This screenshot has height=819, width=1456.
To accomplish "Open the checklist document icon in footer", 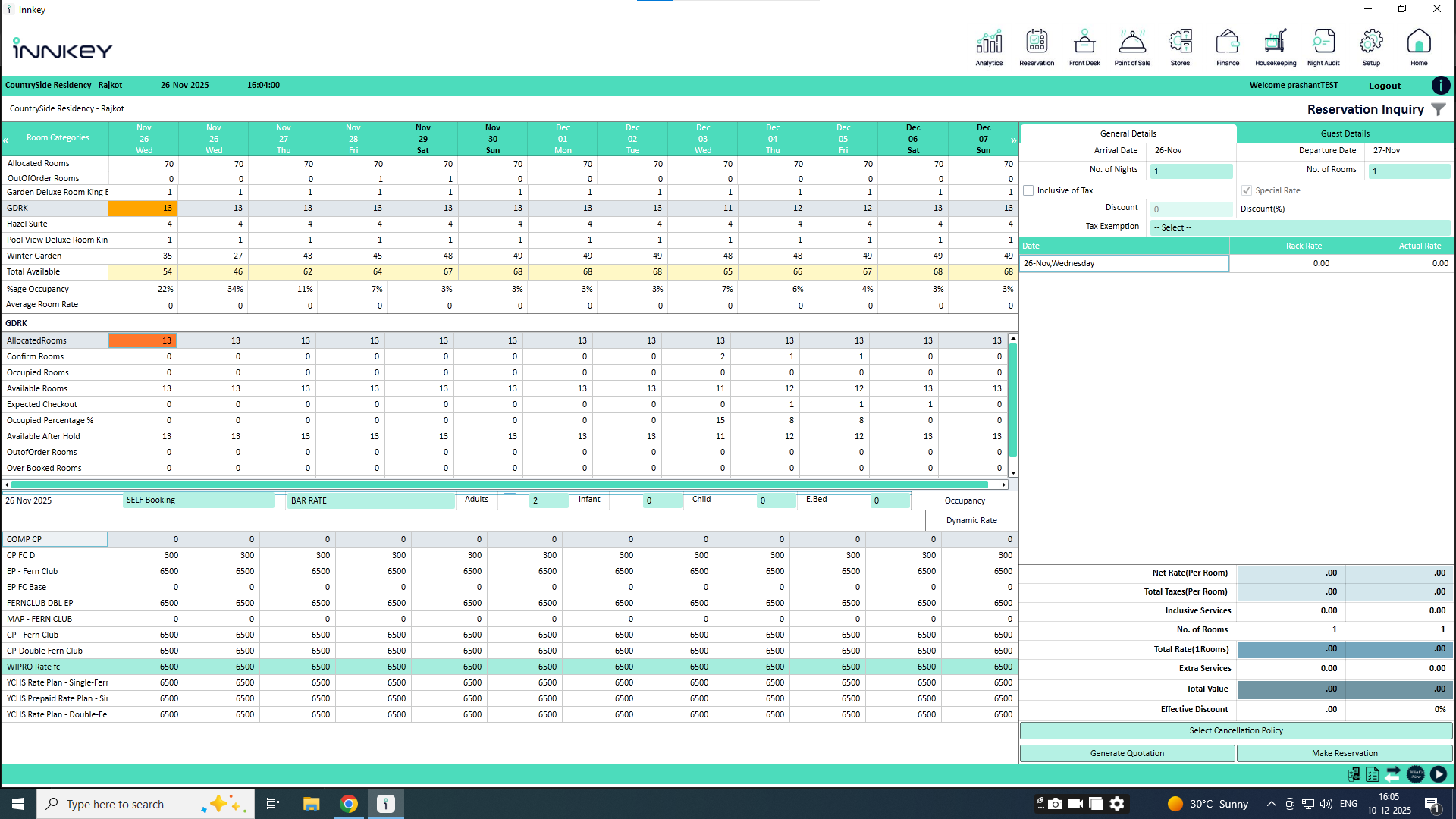I will pyautogui.click(x=1373, y=774).
